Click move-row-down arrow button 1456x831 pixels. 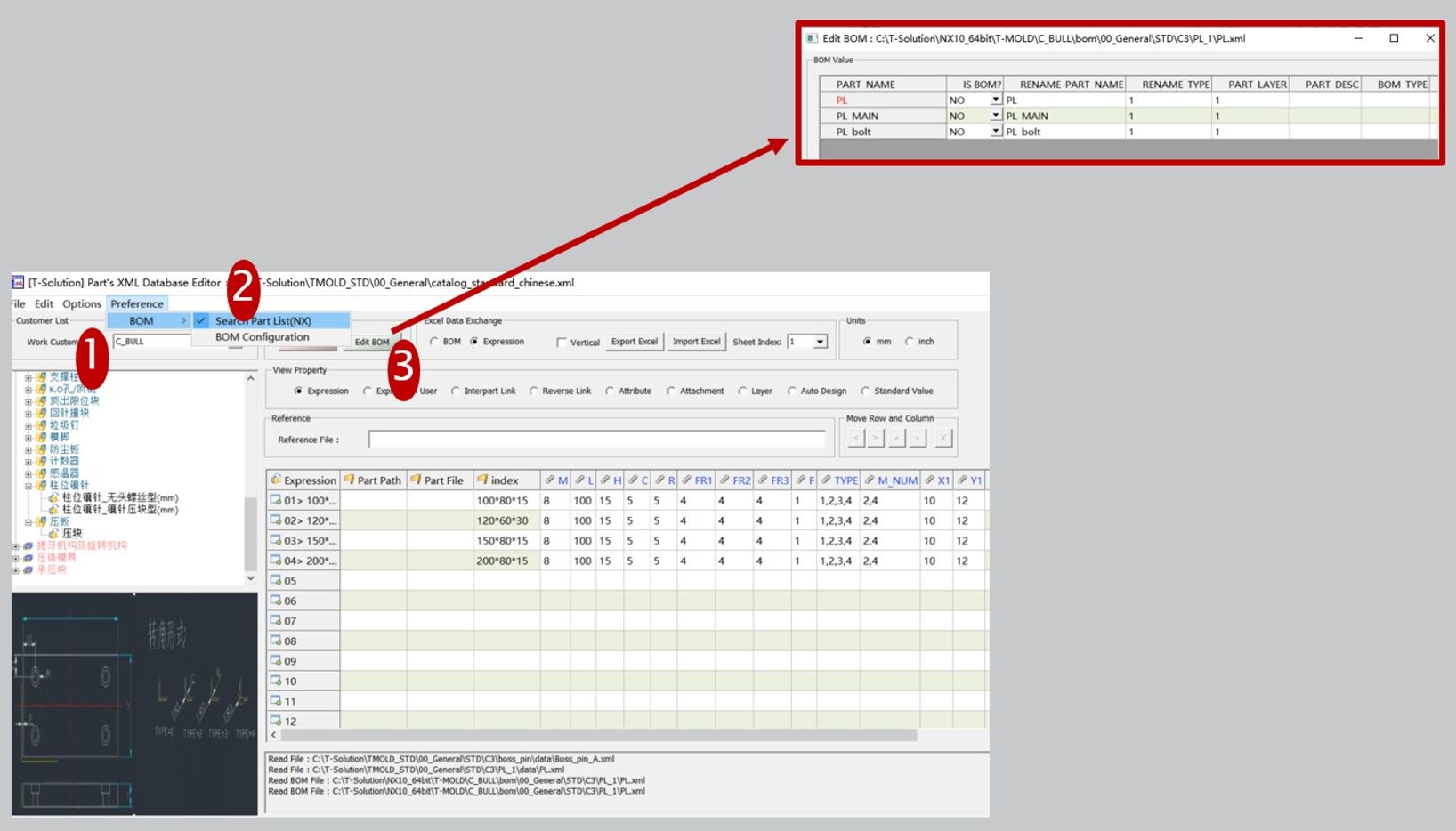(918, 438)
